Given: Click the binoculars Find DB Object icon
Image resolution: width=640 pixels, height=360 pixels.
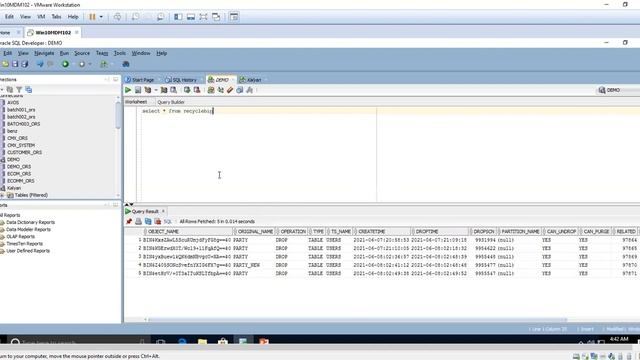Looking at the screenshot, I should pyautogui.click(x=126, y=64).
